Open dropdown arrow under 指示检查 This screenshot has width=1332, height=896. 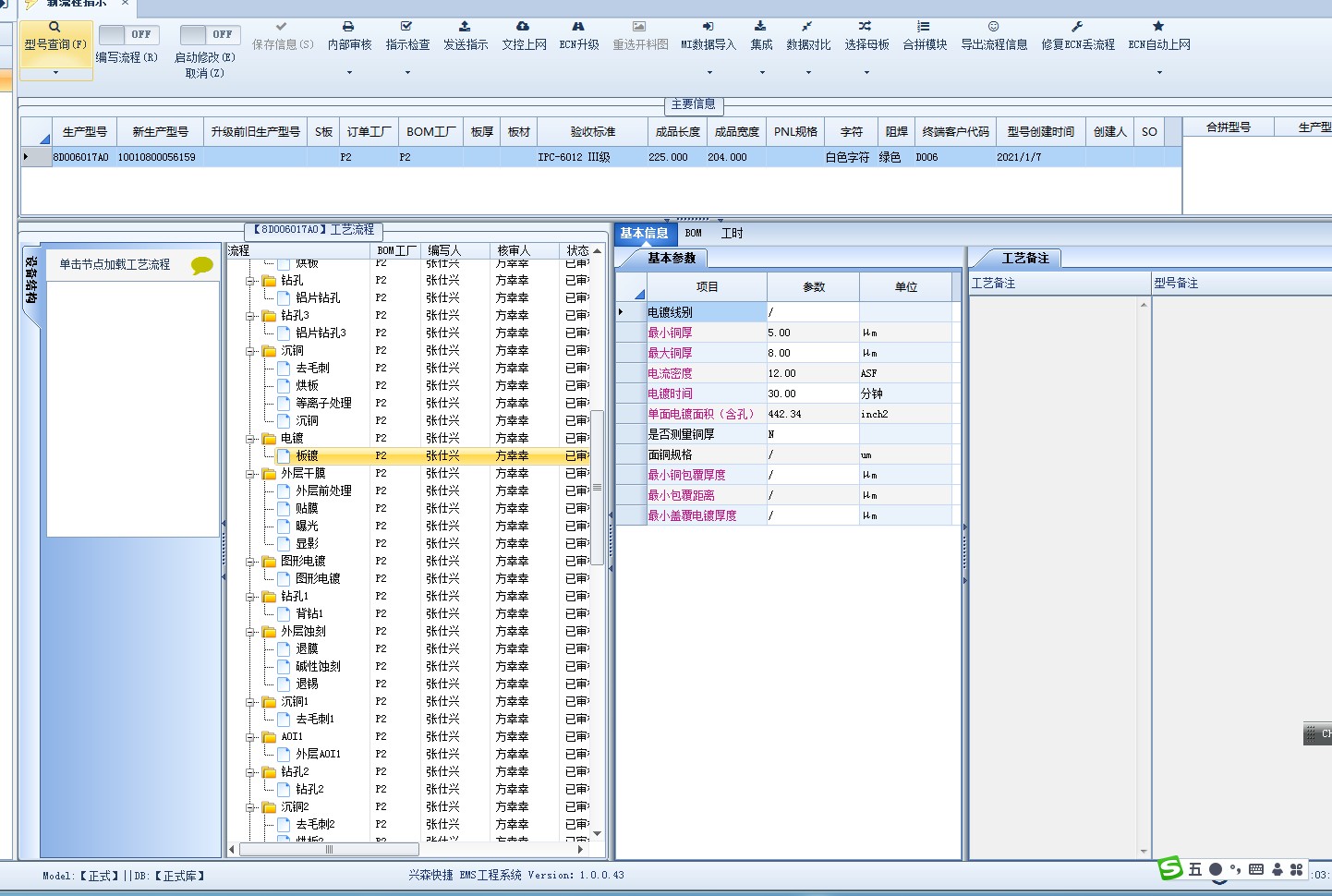(x=407, y=72)
